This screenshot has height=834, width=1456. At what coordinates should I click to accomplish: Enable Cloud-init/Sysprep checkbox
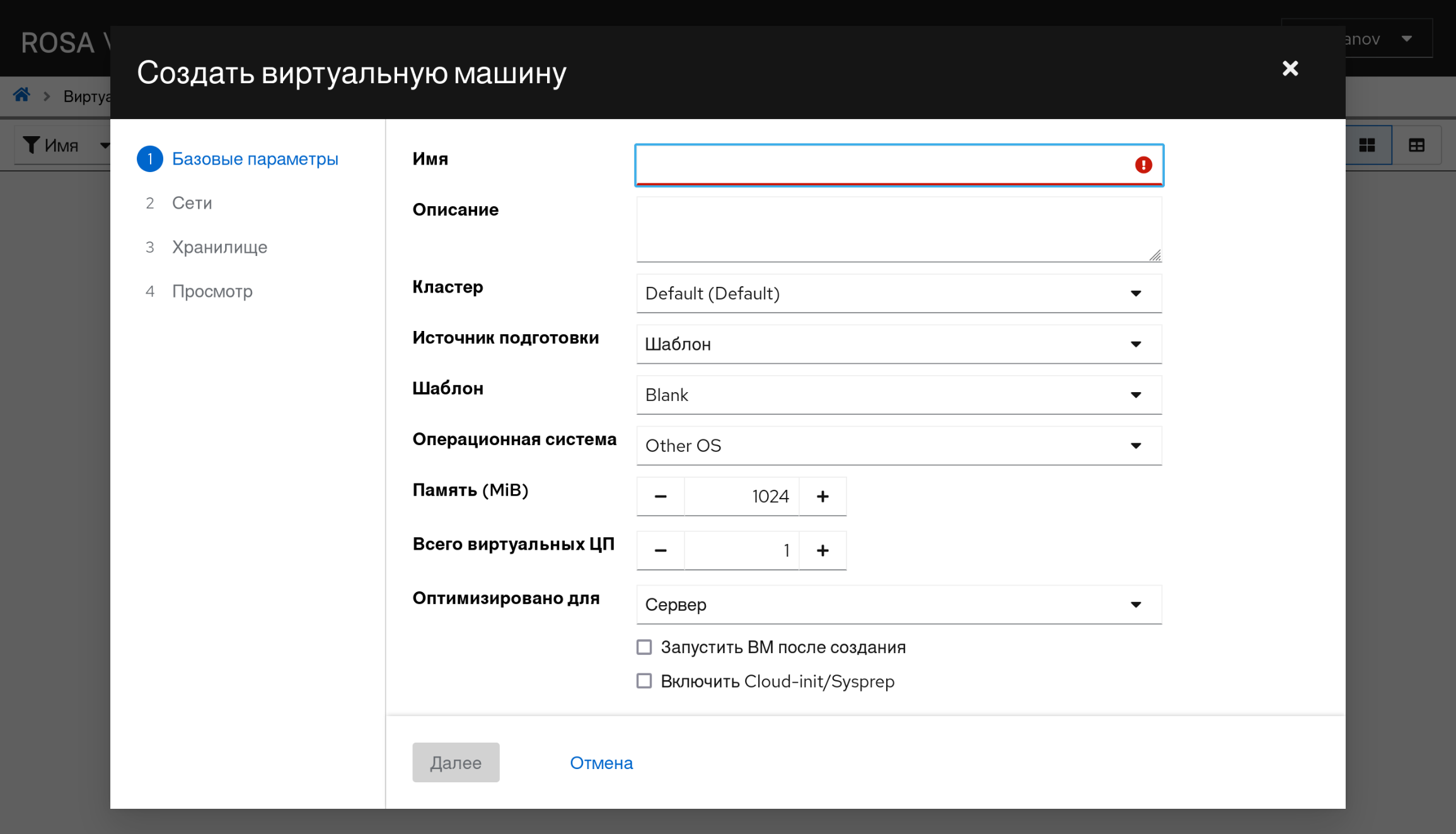point(644,681)
